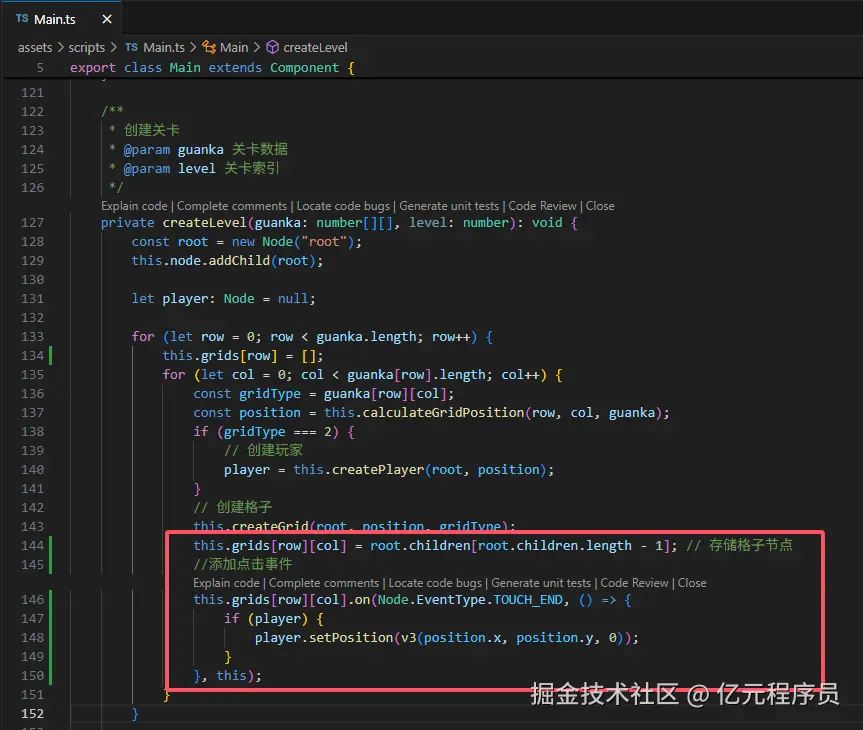Close the code lens above line 146

pos(692,583)
